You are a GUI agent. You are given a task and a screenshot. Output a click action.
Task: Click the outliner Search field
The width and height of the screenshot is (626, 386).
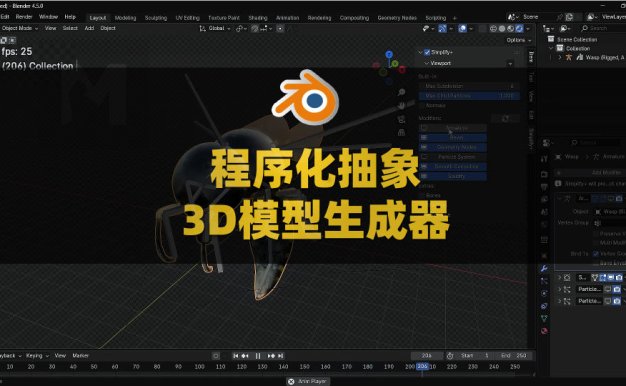click(x=602, y=28)
